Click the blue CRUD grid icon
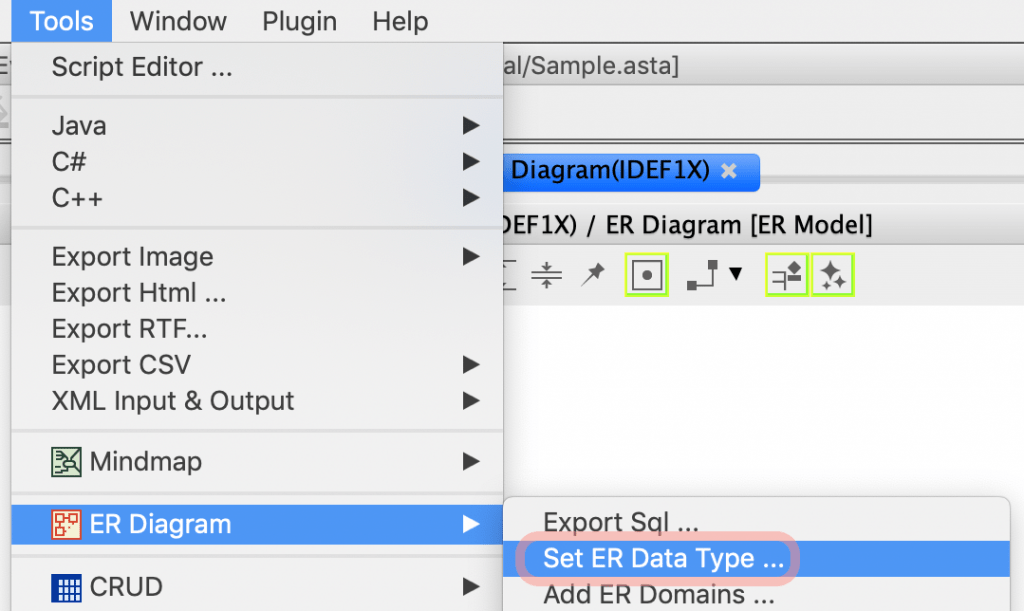 (66, 588)
